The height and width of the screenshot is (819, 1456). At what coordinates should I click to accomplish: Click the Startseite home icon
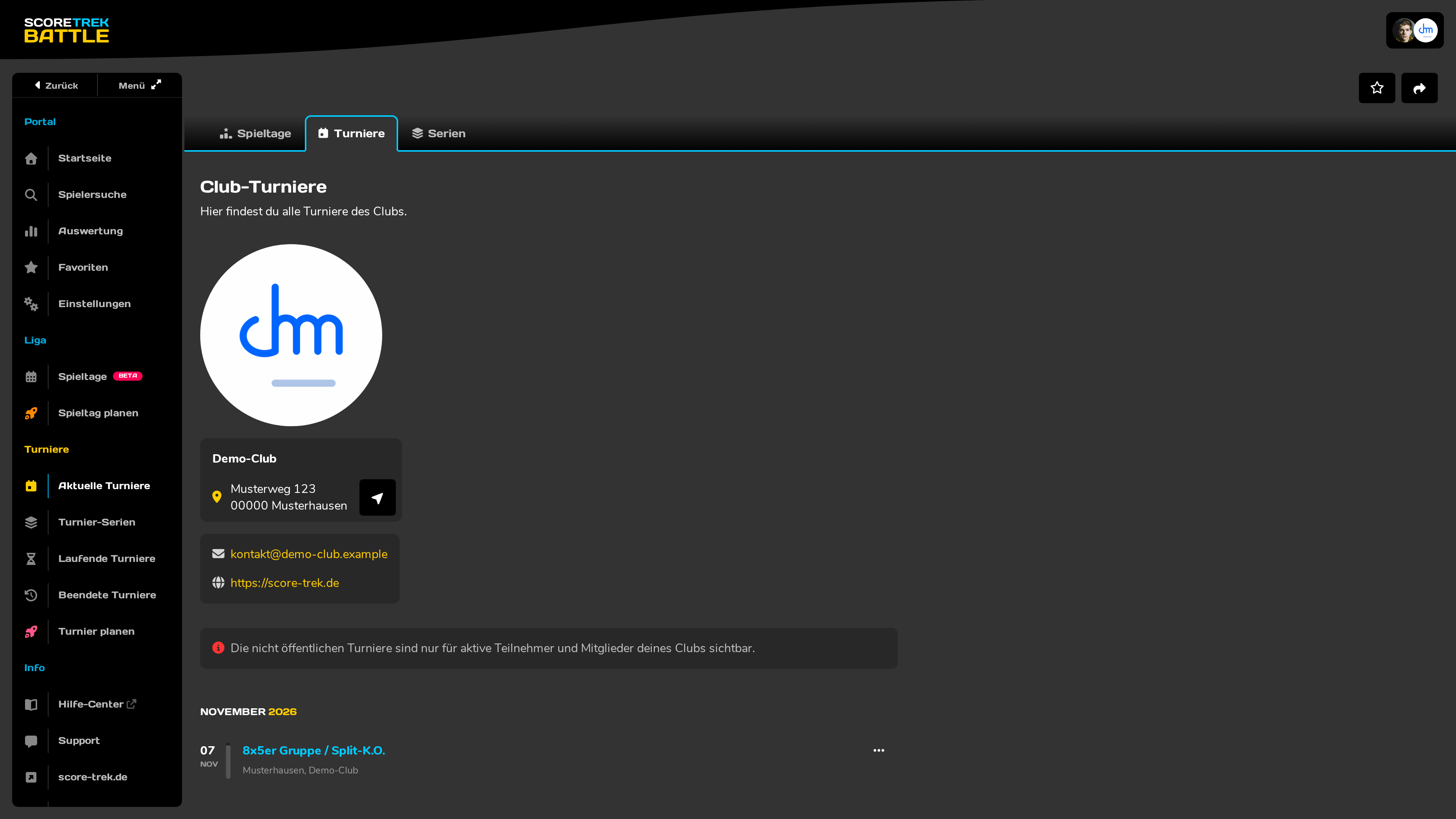(31, 158)
